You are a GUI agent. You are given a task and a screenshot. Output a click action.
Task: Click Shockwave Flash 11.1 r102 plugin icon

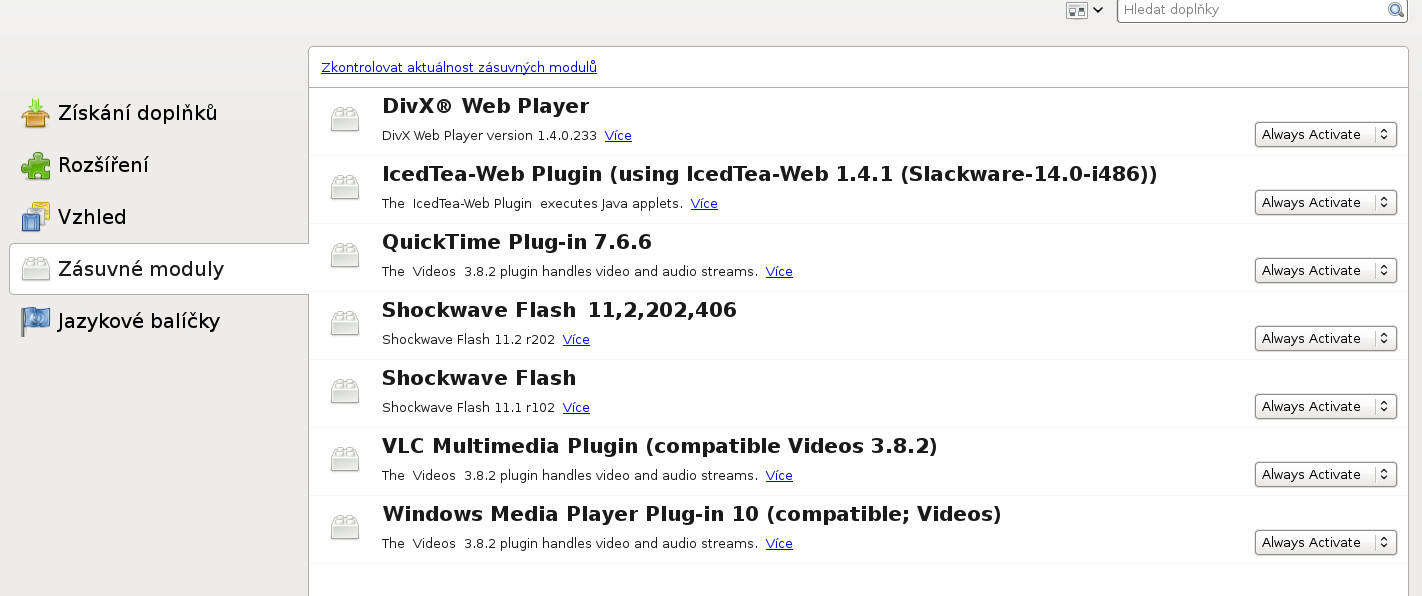point(345,392)
